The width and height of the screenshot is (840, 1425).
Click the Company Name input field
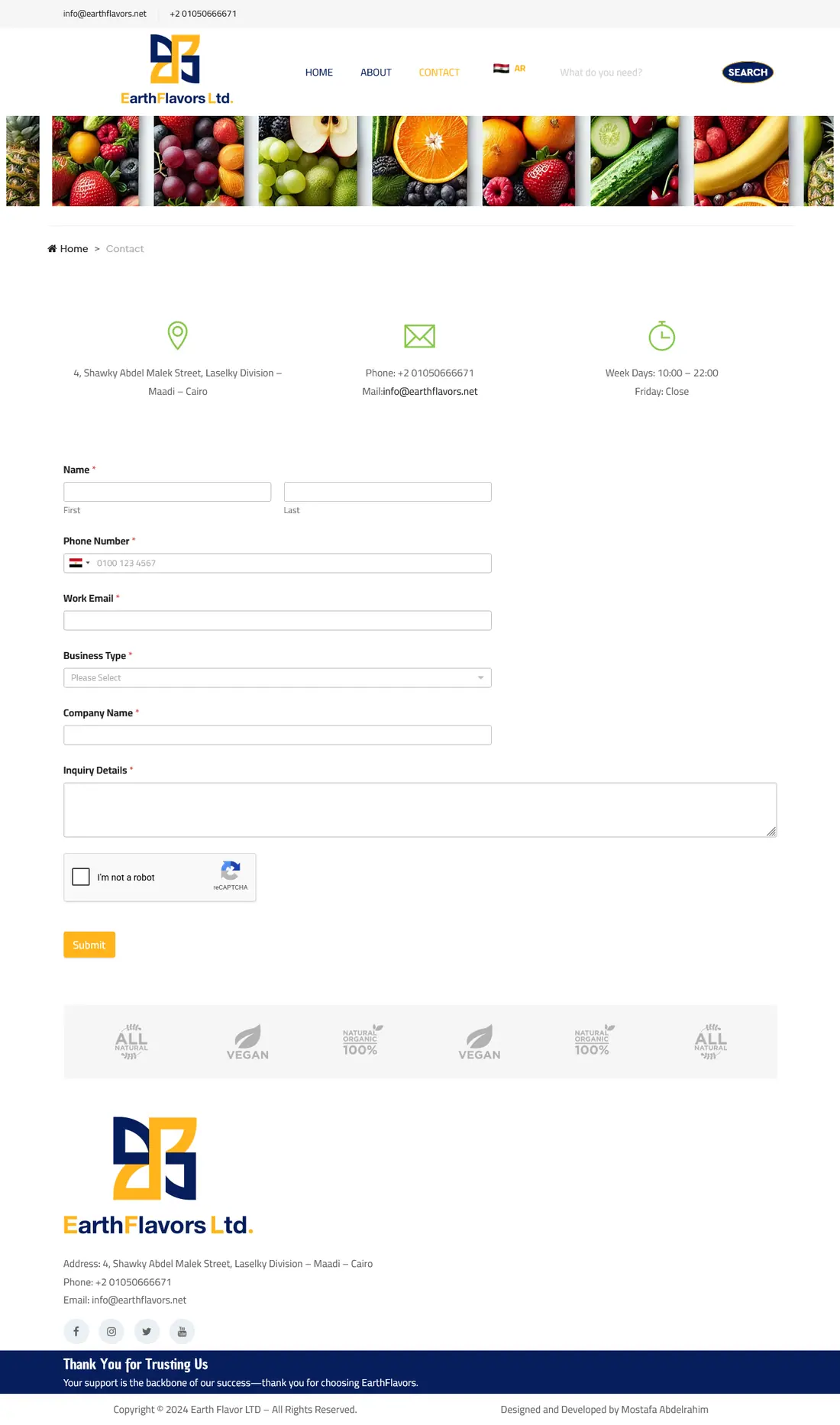[277, 735]
